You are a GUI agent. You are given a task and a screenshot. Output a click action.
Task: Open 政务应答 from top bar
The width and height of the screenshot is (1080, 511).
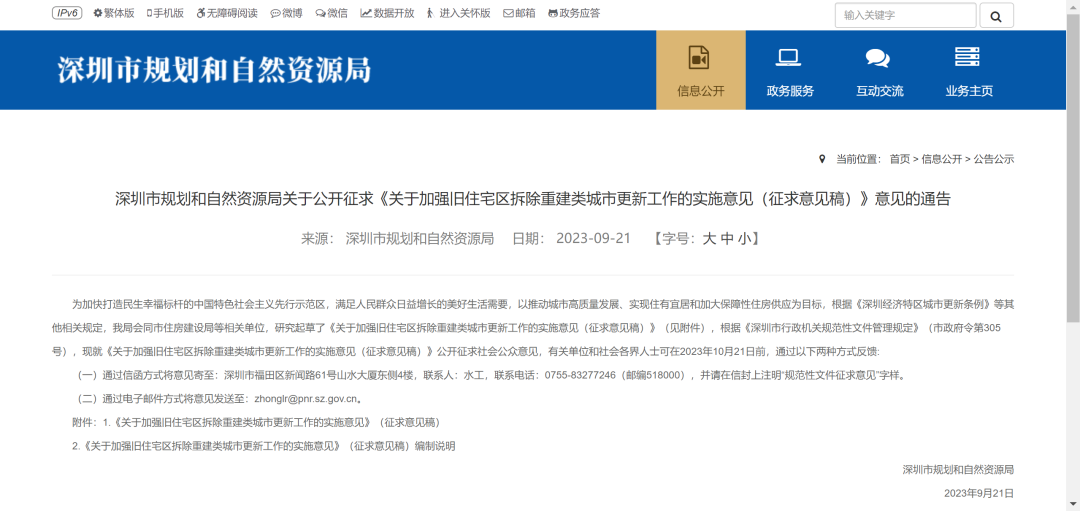(574, 13)
